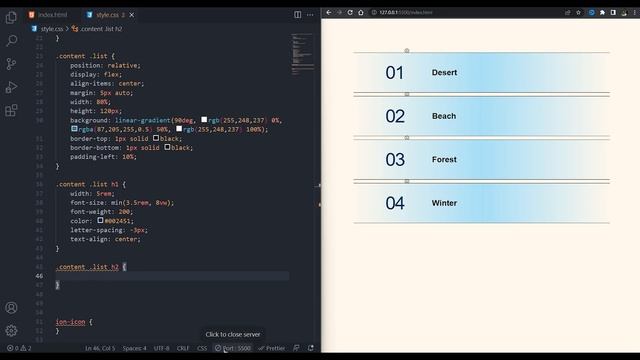Open the browser profile avatar

point(624,13)
